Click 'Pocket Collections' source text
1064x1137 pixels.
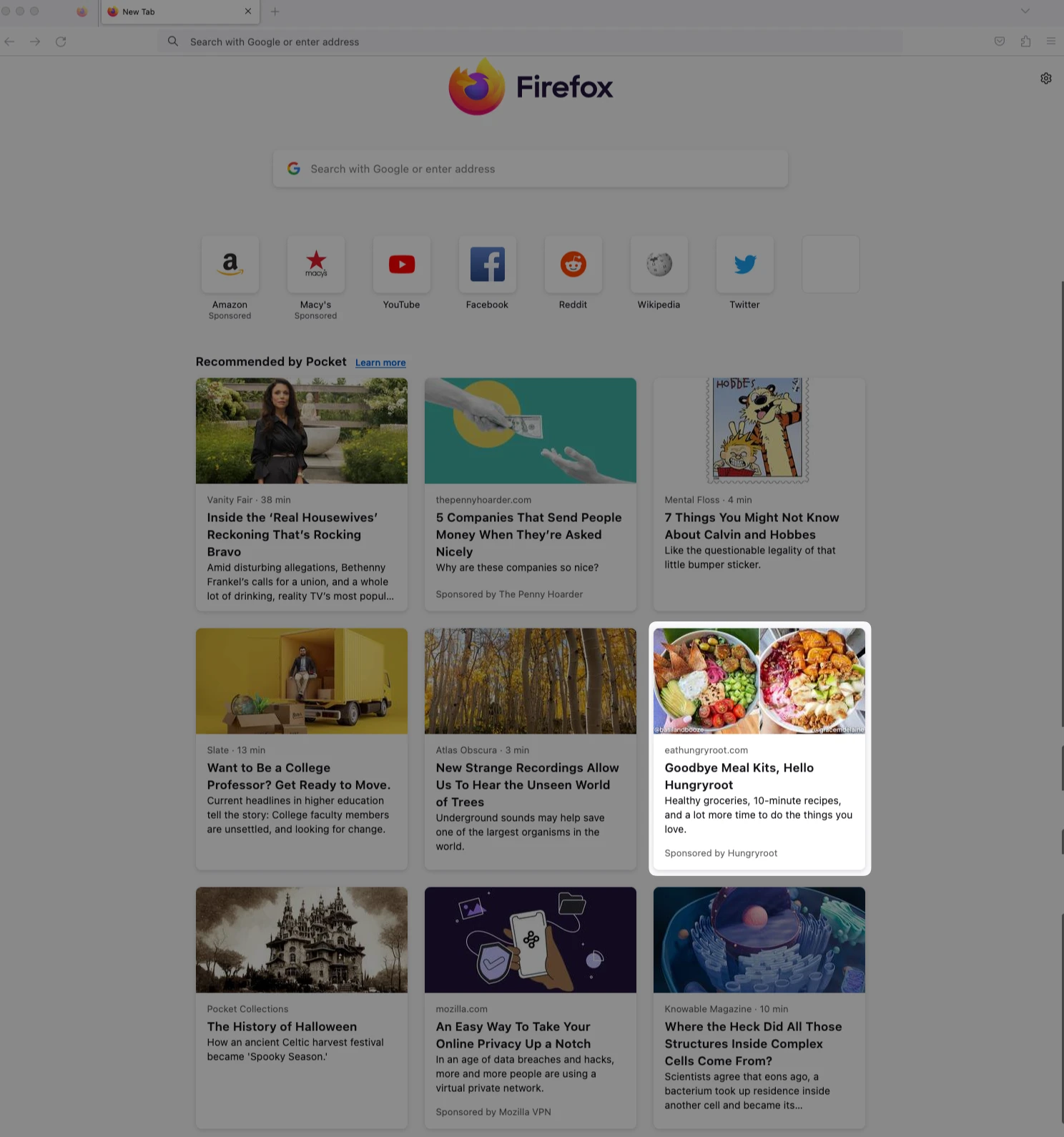point(247,1009)
